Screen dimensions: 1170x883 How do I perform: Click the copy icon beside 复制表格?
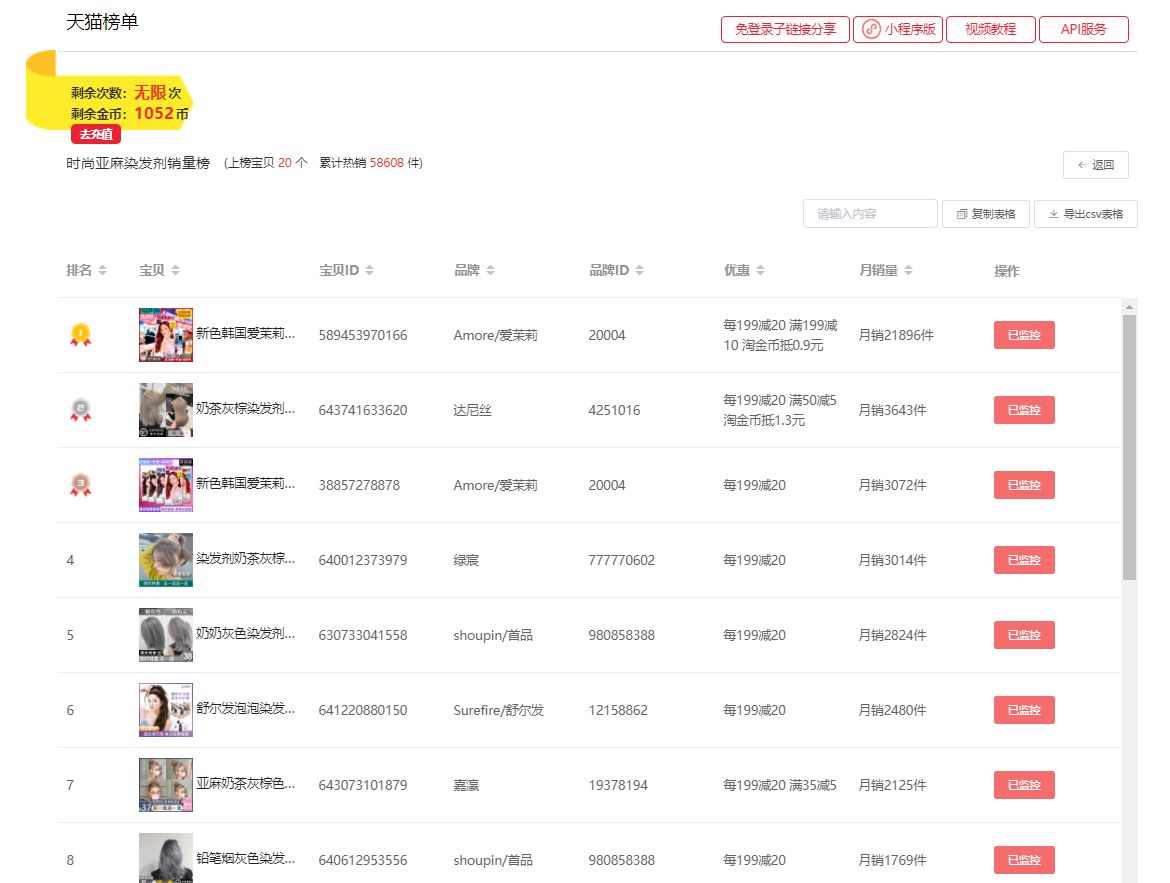961,213
